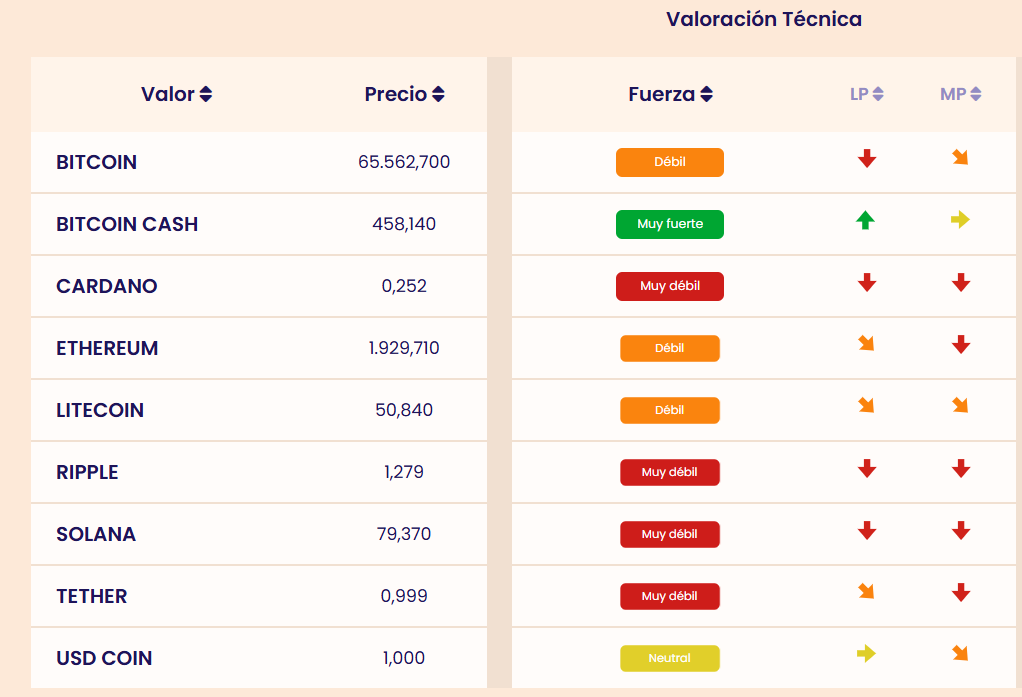
Task: Open the CARDANO asset link
Action: pyautogui.click(x=107, y=286)
